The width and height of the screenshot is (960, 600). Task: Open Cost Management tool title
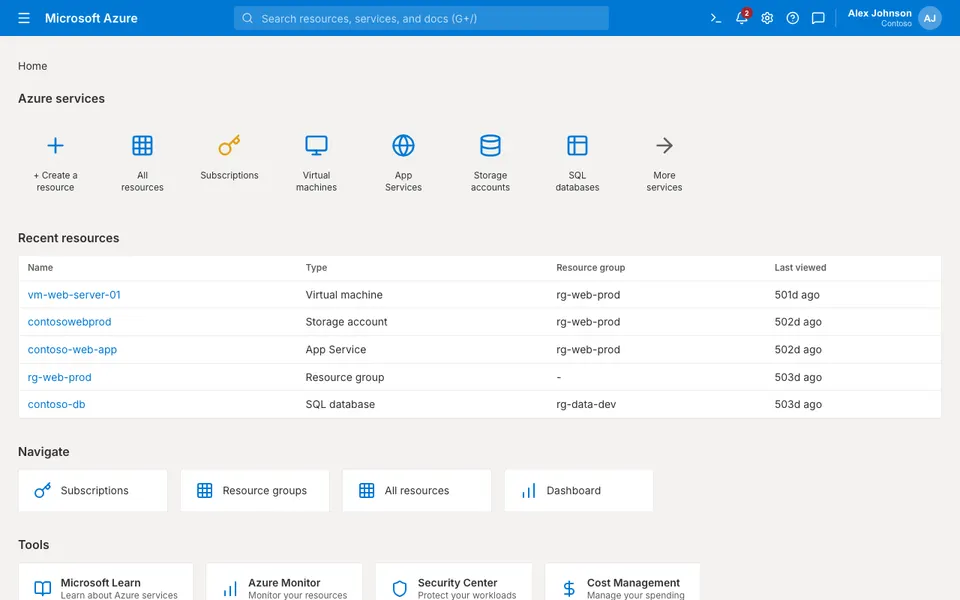(633, 583)
